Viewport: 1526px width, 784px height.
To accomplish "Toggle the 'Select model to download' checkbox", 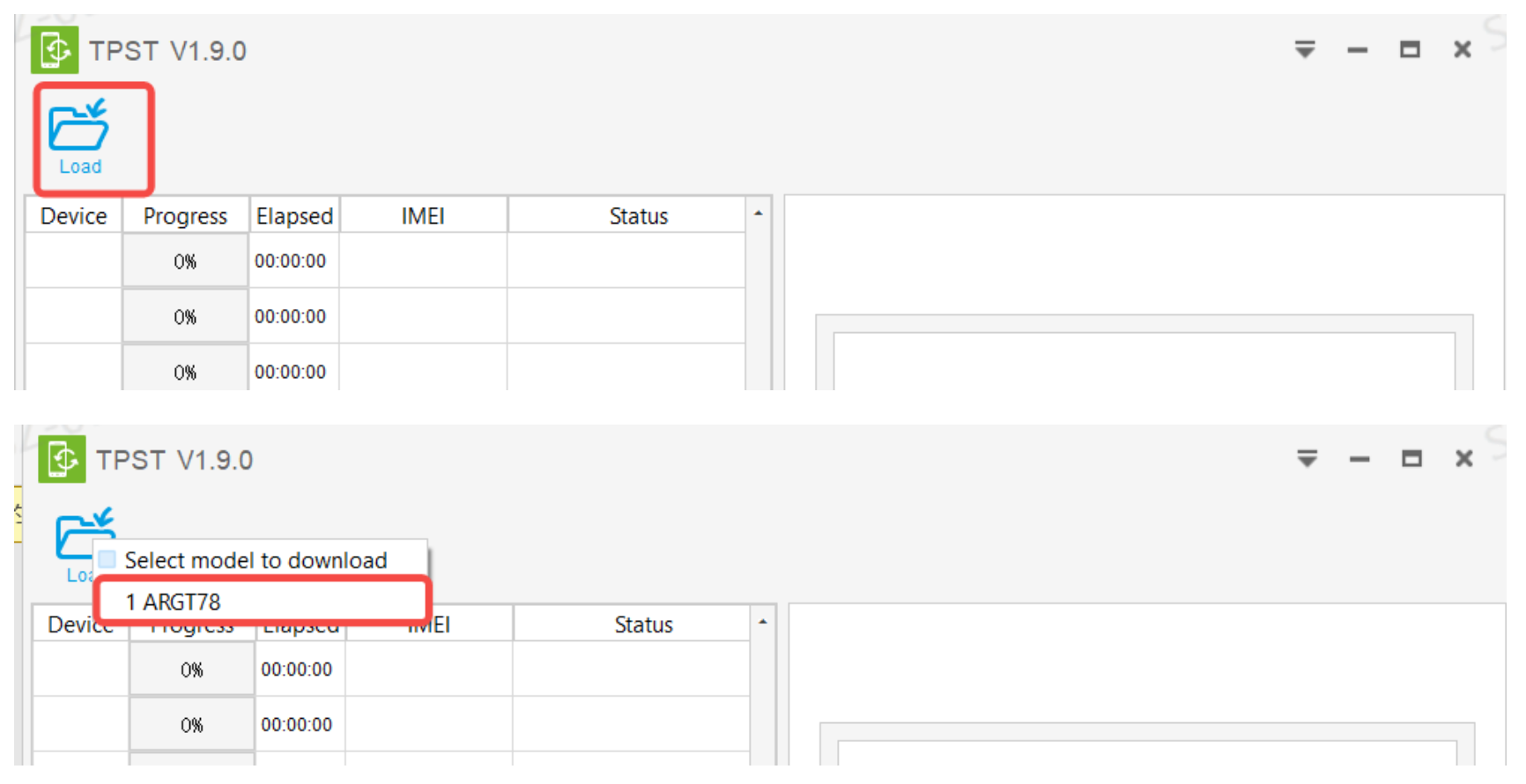I will click(107, 559).
